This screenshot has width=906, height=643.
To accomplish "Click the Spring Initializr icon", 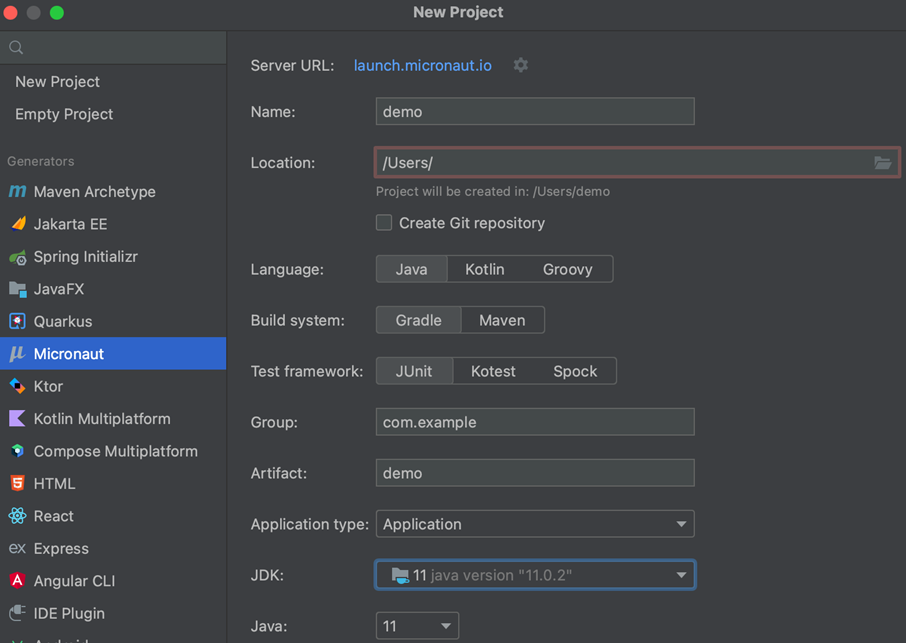I will coord(17,257).
